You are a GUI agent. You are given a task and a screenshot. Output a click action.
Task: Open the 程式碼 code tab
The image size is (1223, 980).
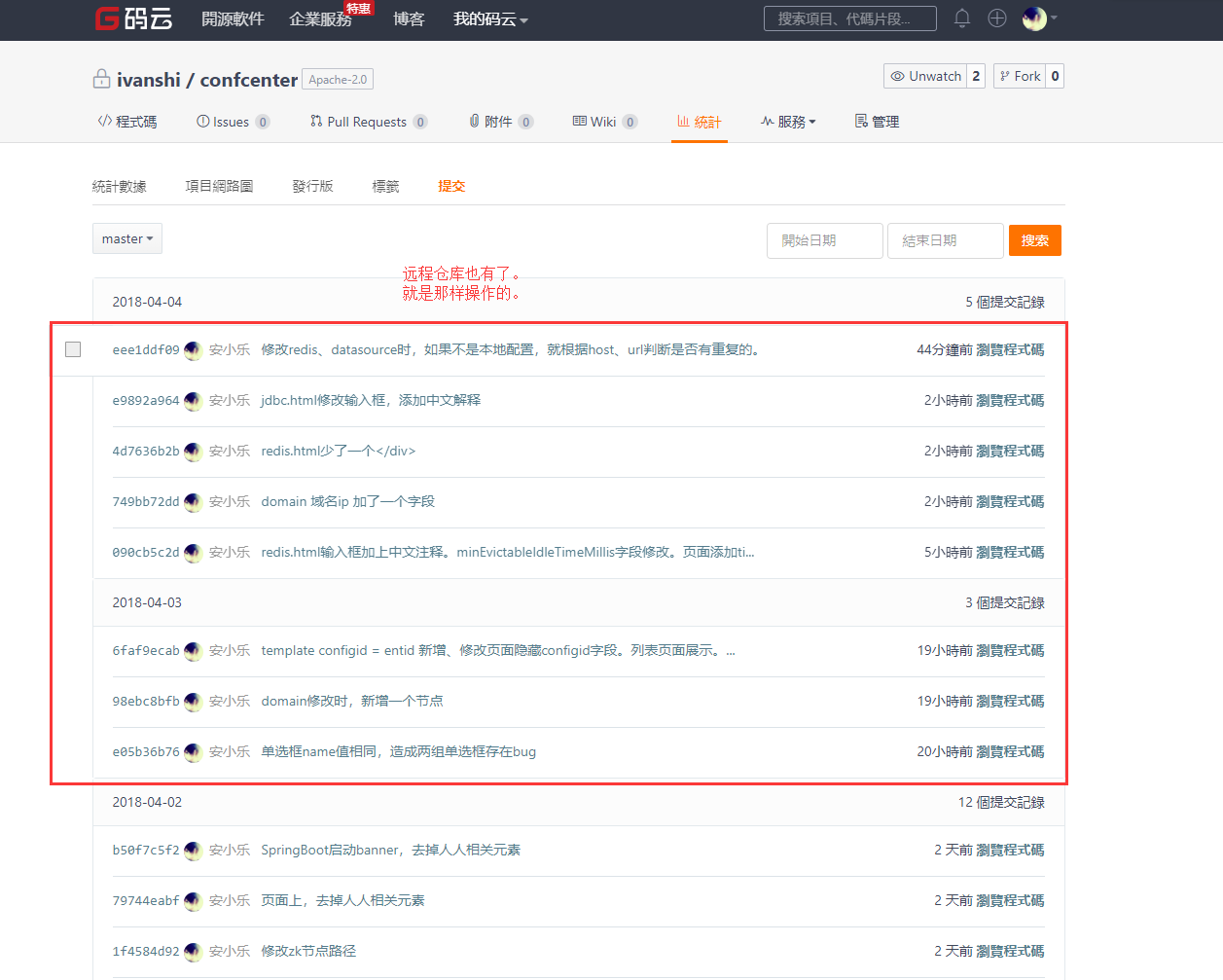126,122
